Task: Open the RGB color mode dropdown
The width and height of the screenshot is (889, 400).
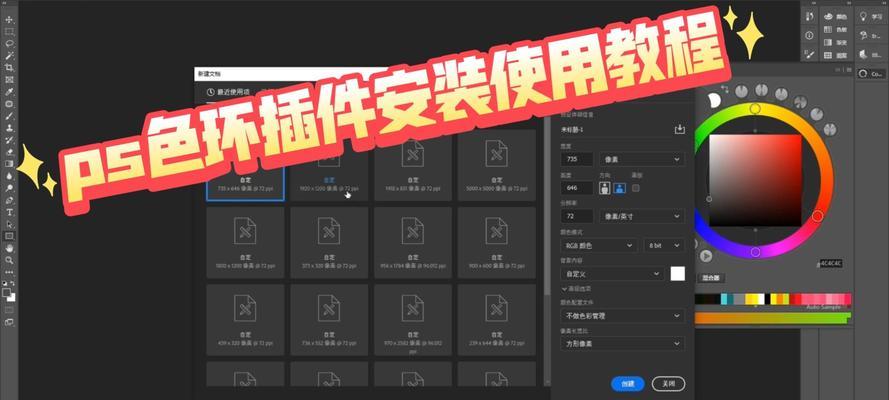Action: click(598, 245)
